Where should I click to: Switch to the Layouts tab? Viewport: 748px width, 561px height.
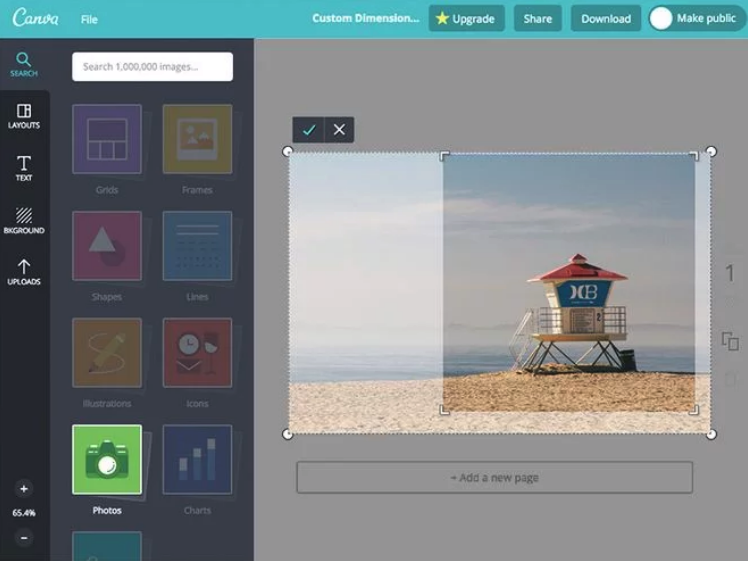(x=24, y=116)
